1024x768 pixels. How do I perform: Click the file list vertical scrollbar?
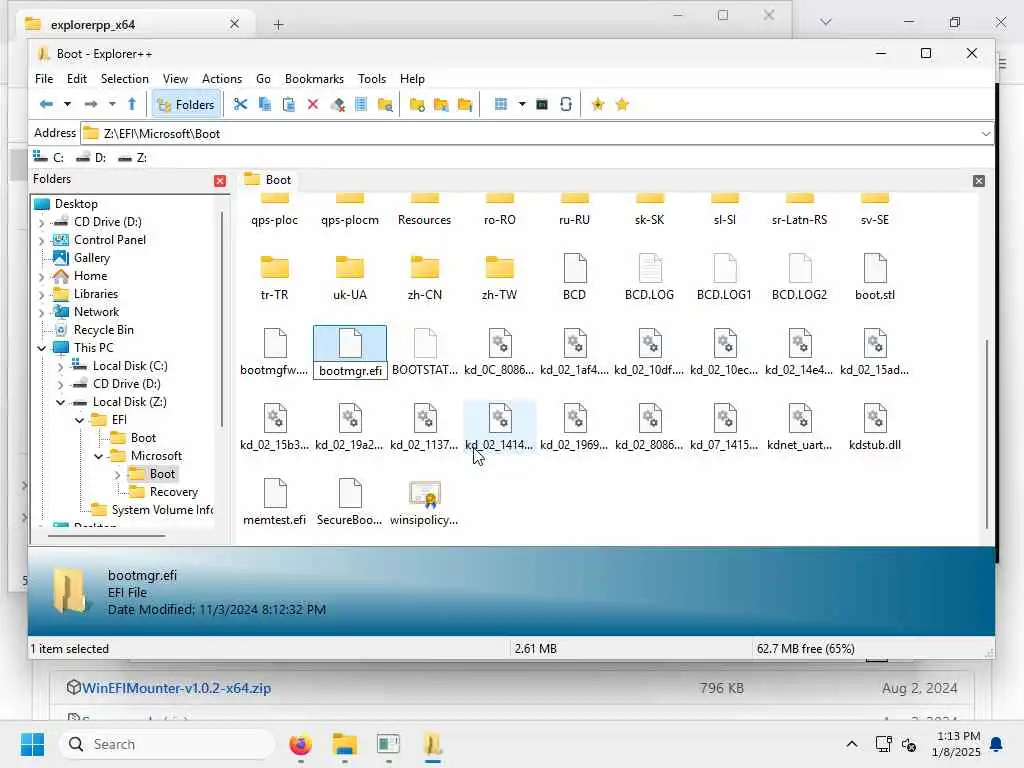987,434
